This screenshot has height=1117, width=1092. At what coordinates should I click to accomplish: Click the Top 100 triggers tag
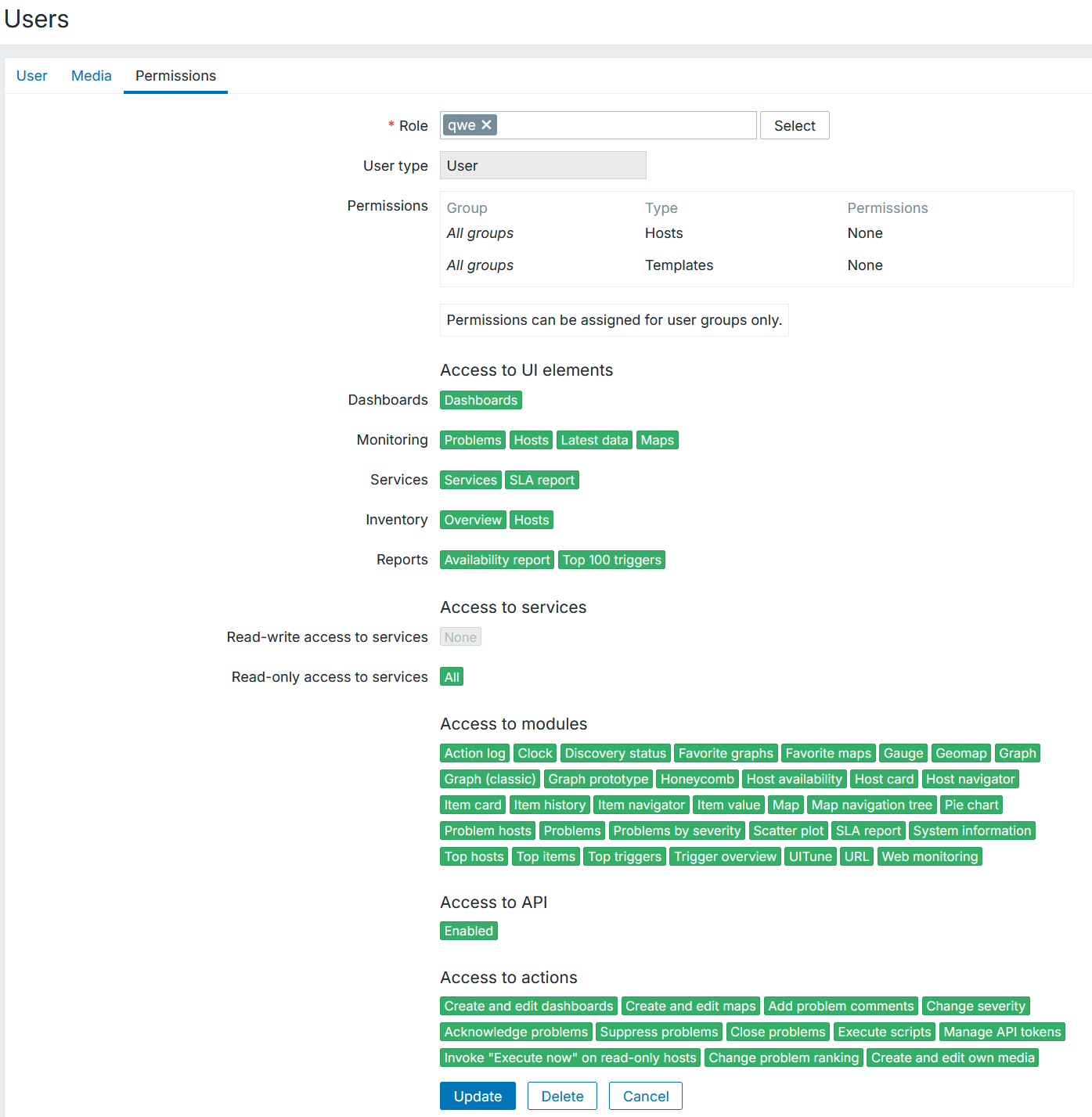pyautogui.click(x=611, y=560)
